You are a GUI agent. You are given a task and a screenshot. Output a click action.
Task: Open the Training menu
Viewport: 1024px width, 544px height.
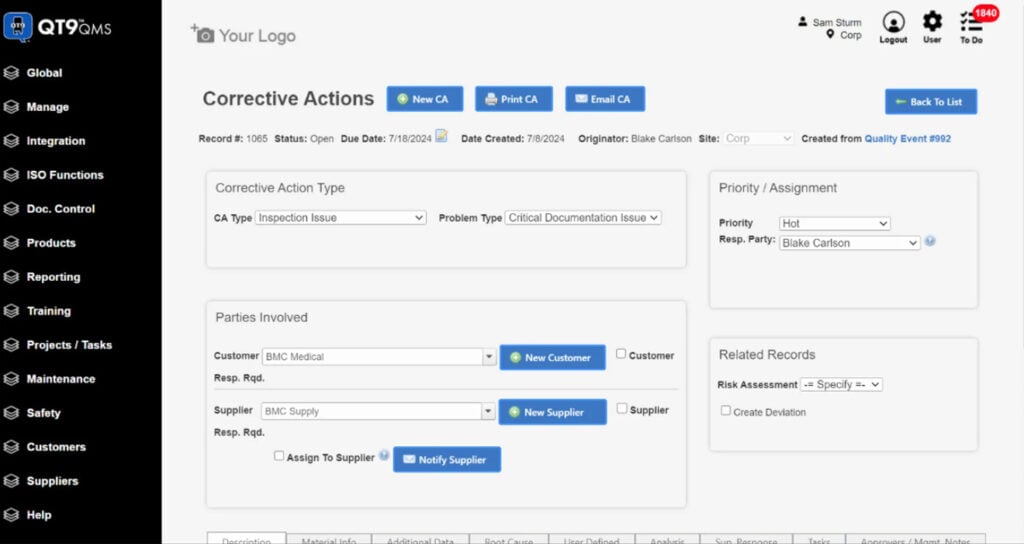(49, 310)
